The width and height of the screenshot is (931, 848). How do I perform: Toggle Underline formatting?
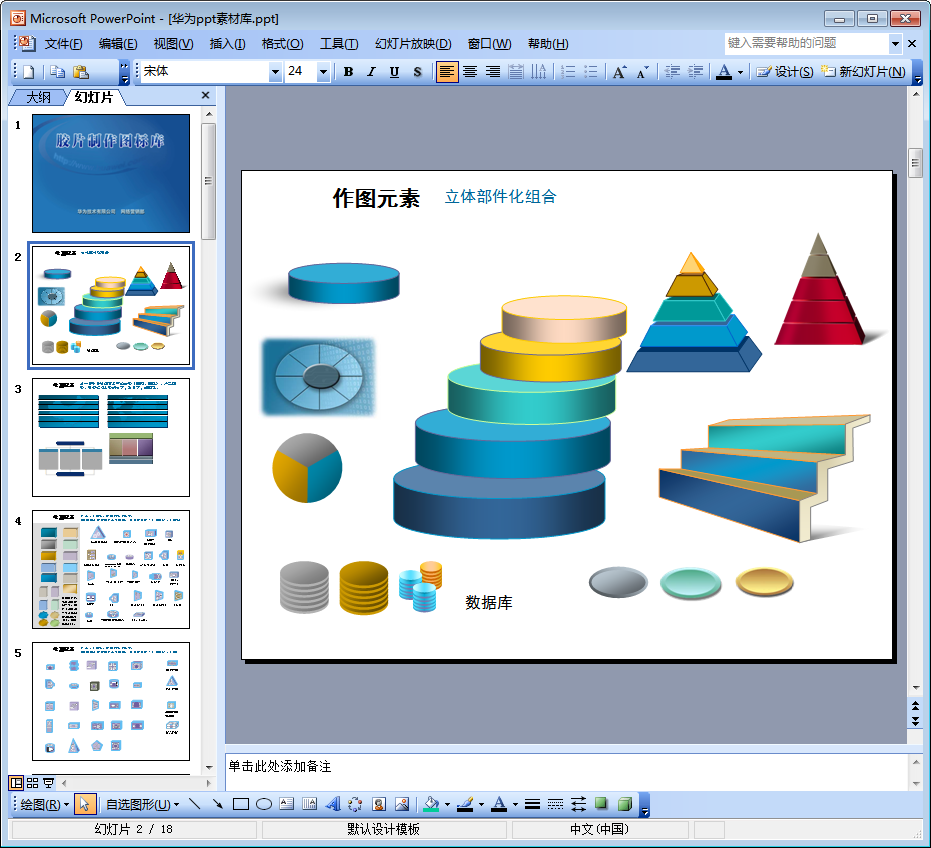pyautogui.click(x=394, y=72)
